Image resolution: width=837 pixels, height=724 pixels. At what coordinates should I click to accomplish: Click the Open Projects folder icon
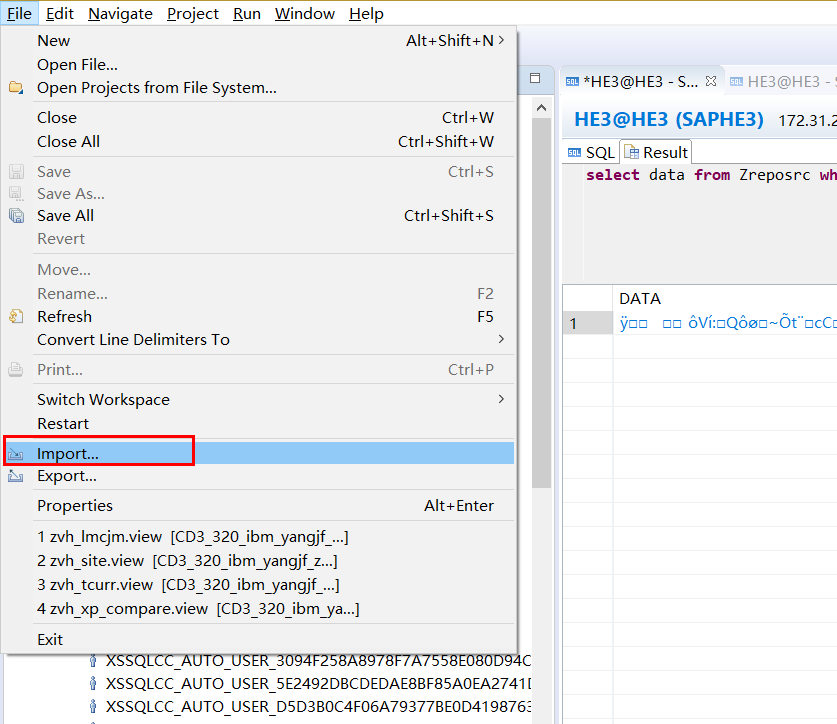pyautogui.click(x=16, y=88)
